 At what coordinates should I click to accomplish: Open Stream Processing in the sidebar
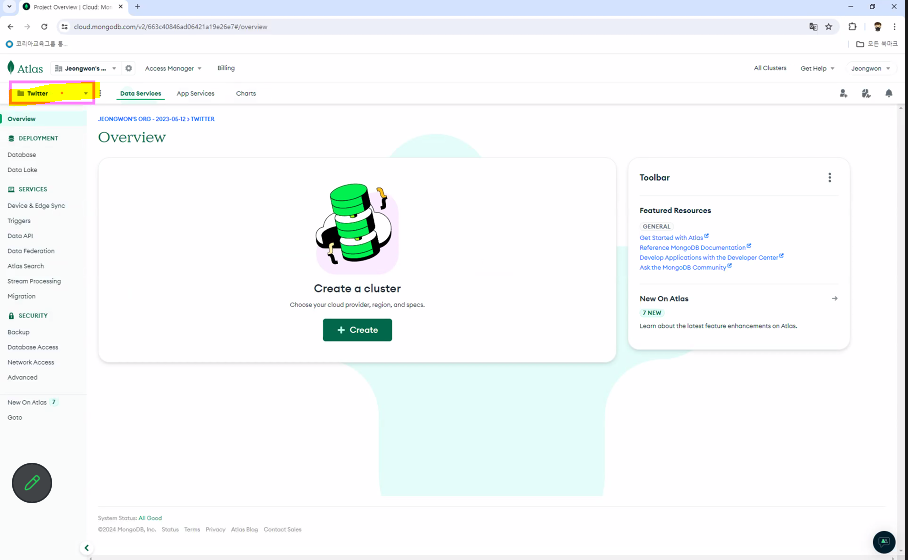pos(34,281)
